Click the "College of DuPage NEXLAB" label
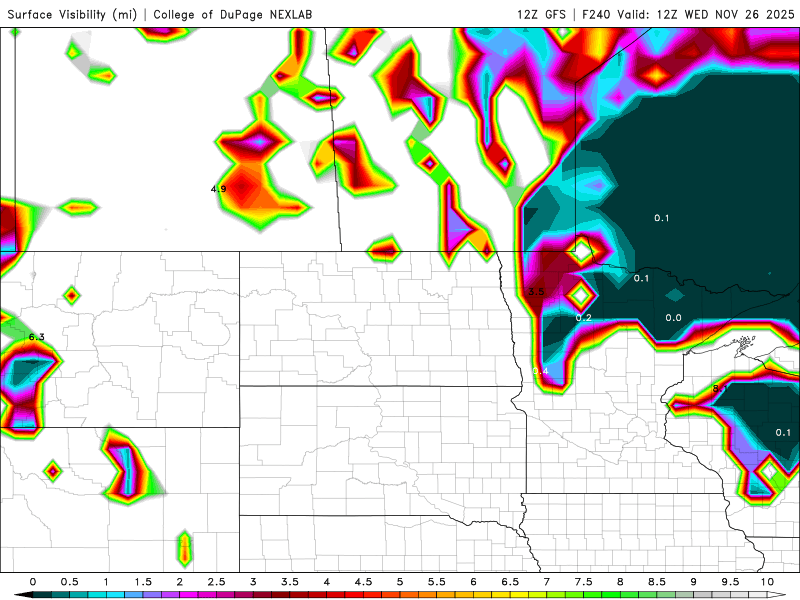This screenshot has height=600, width=800. click(x=233, y=14)
